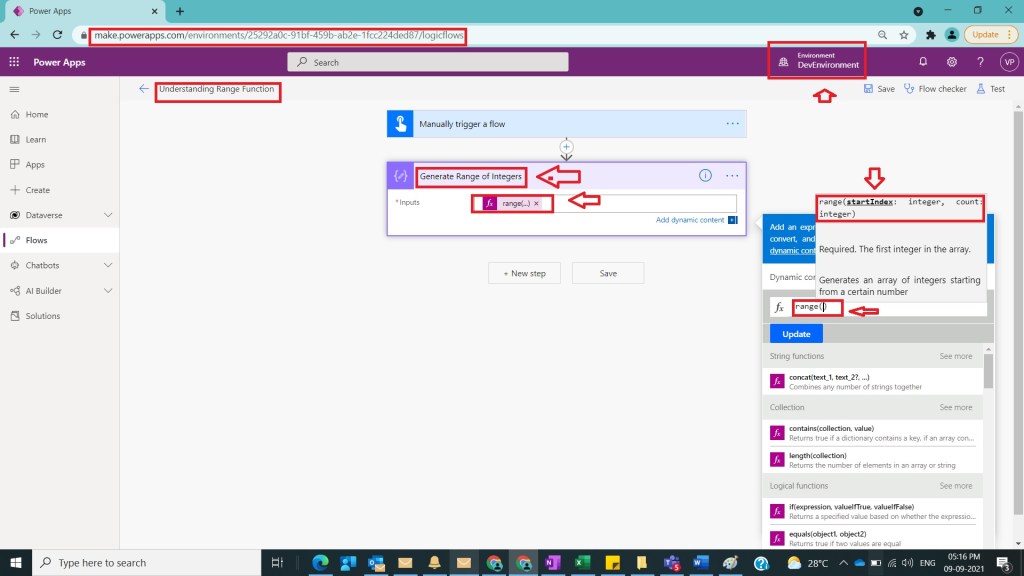Open the settings gear in header
The image size is (1024, 576).
coord(952,62)
